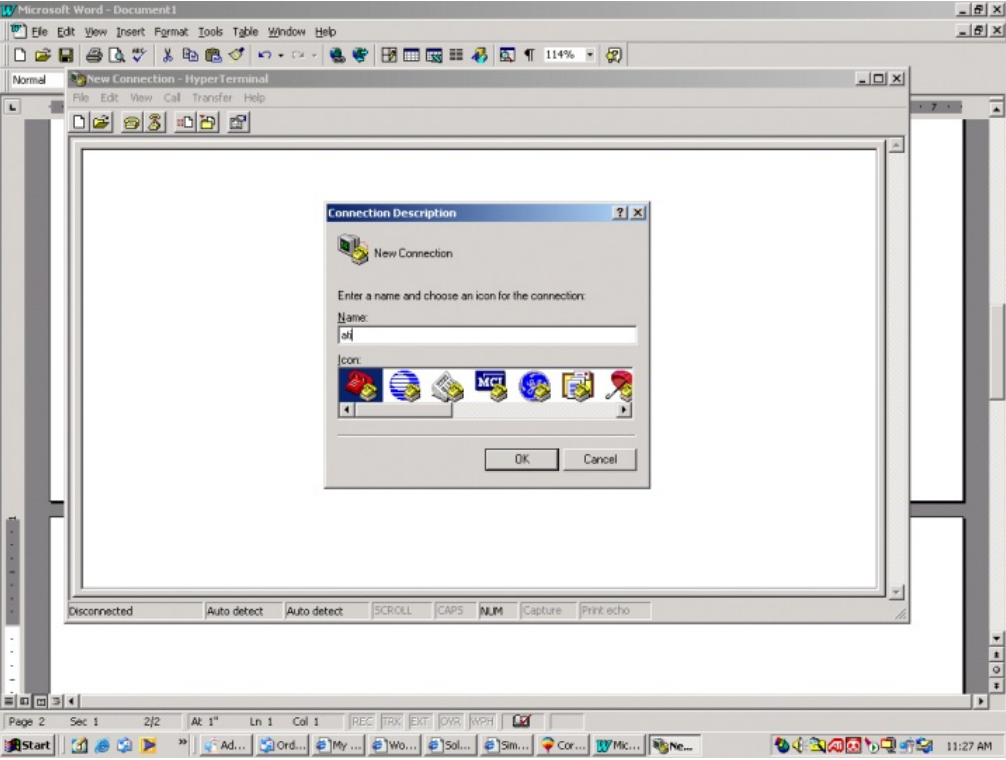Click the HyperTerminal Receive icon
This screenshot has width=1006, height=760.
[x=208, y=122]
